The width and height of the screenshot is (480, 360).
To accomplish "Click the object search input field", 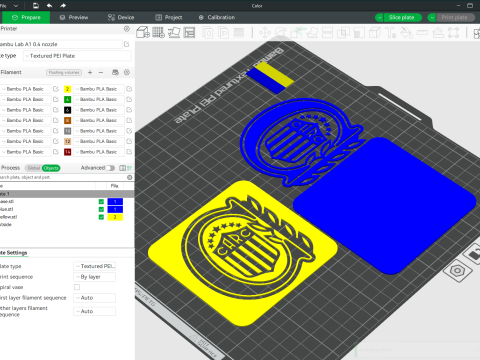I will [x=63, y=177].
